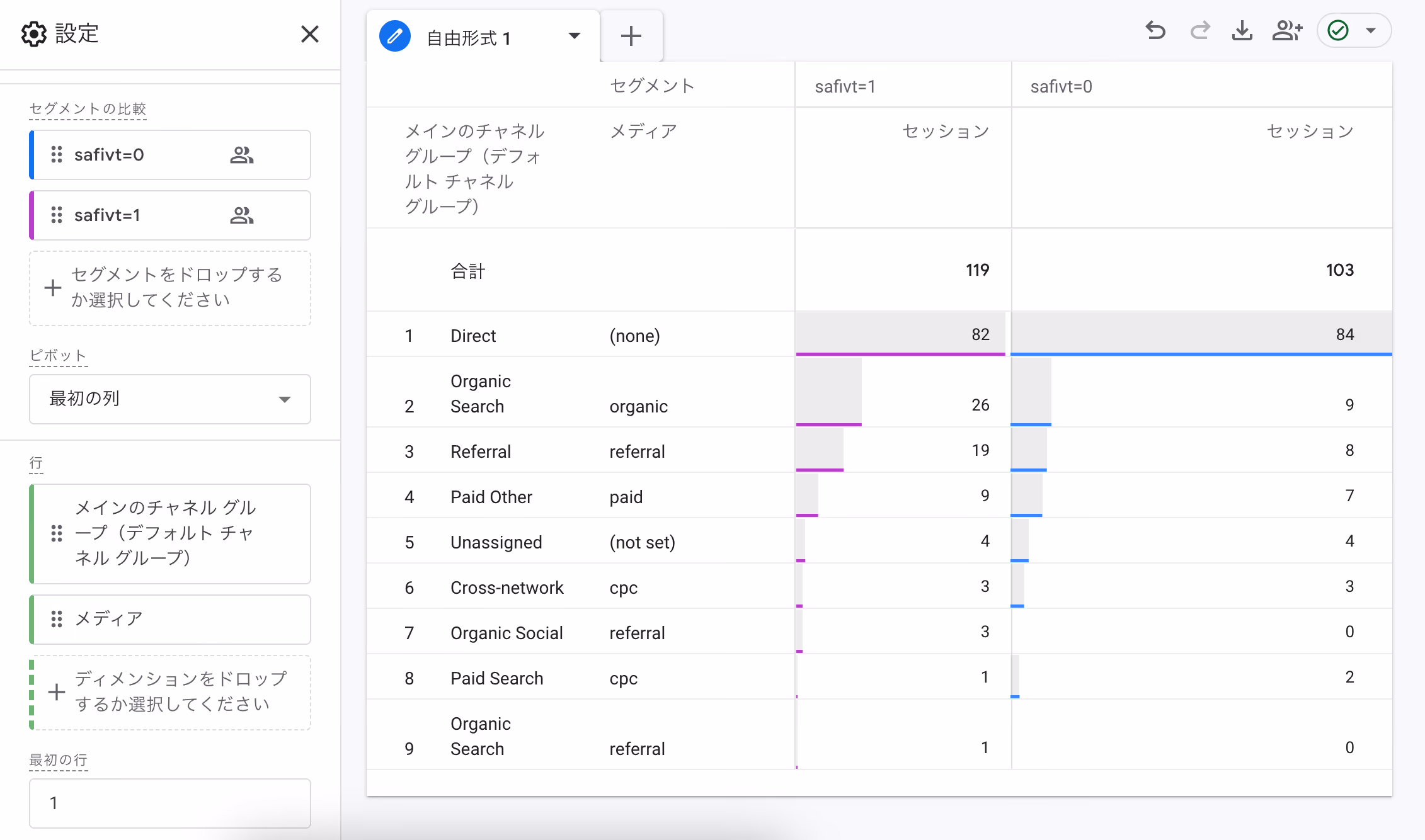Click セッション header under safivt=1
The width and height of the screenshot is (1425, 840).
pyautogui.click(x=946, y=131)
